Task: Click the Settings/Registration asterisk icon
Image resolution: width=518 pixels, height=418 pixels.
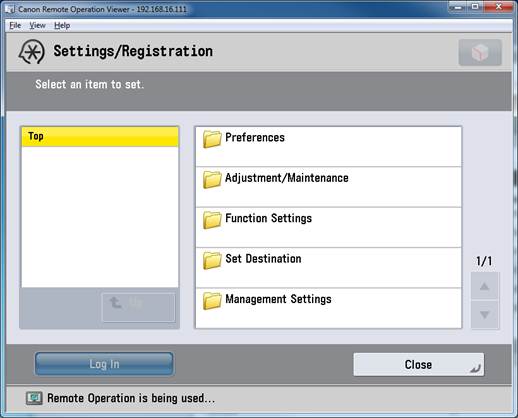Action: point(32,52)
